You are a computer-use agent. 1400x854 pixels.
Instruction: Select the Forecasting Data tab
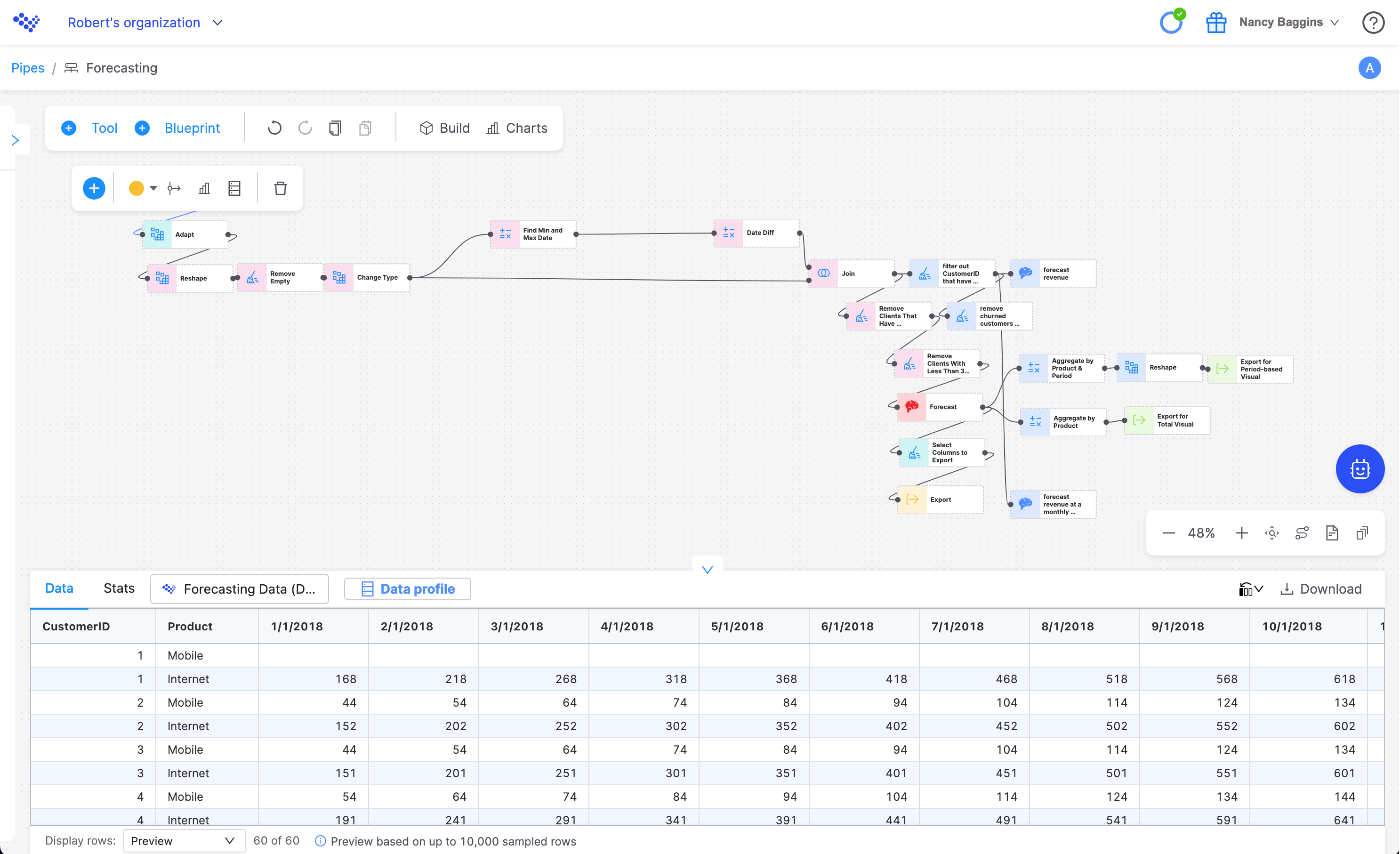tap(239, 588)
